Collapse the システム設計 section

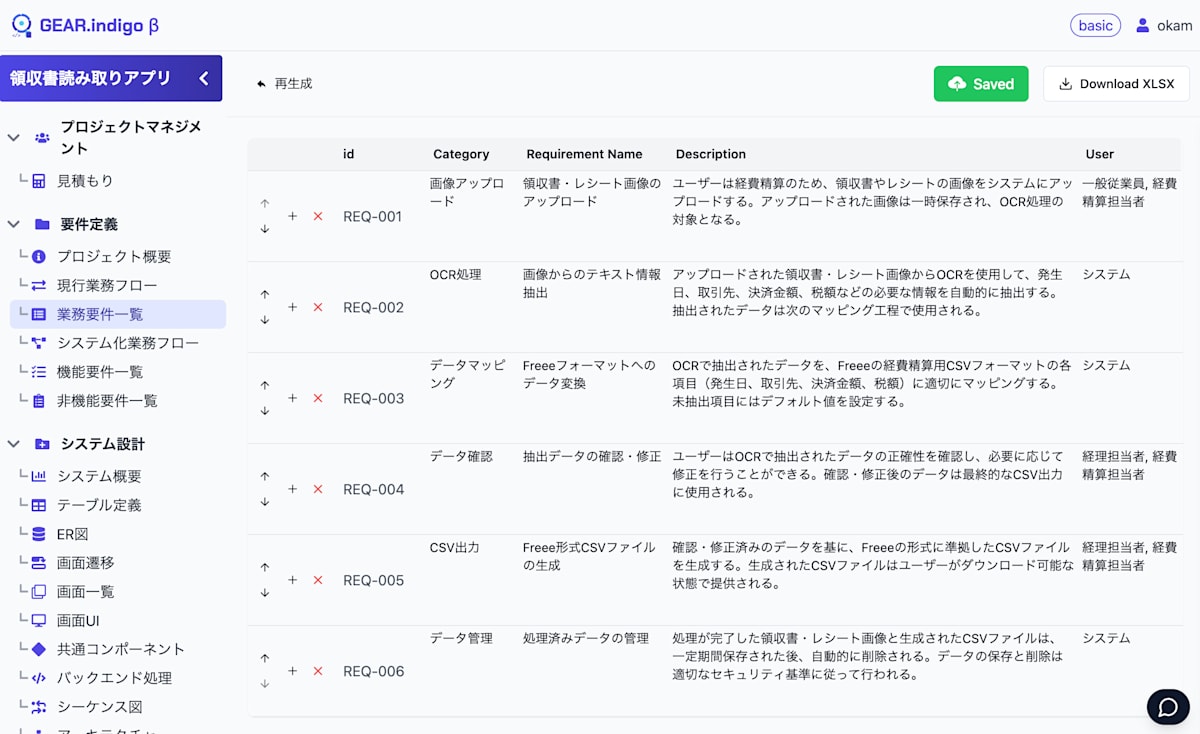point(13,444)
